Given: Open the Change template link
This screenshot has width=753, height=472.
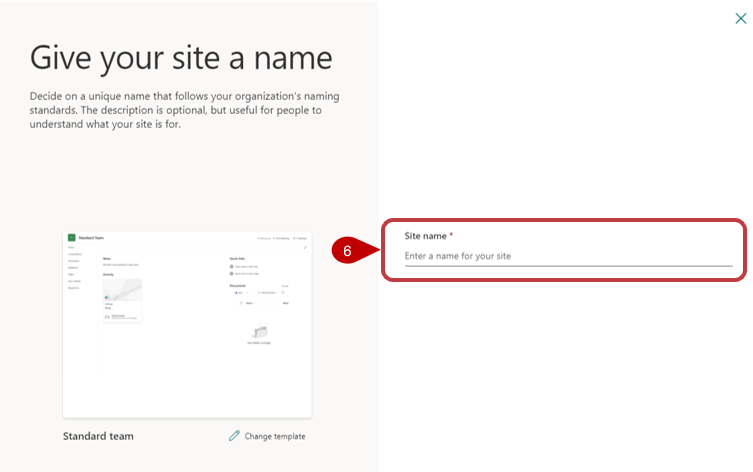Looking at the screenshot, I should pos(274,436).
